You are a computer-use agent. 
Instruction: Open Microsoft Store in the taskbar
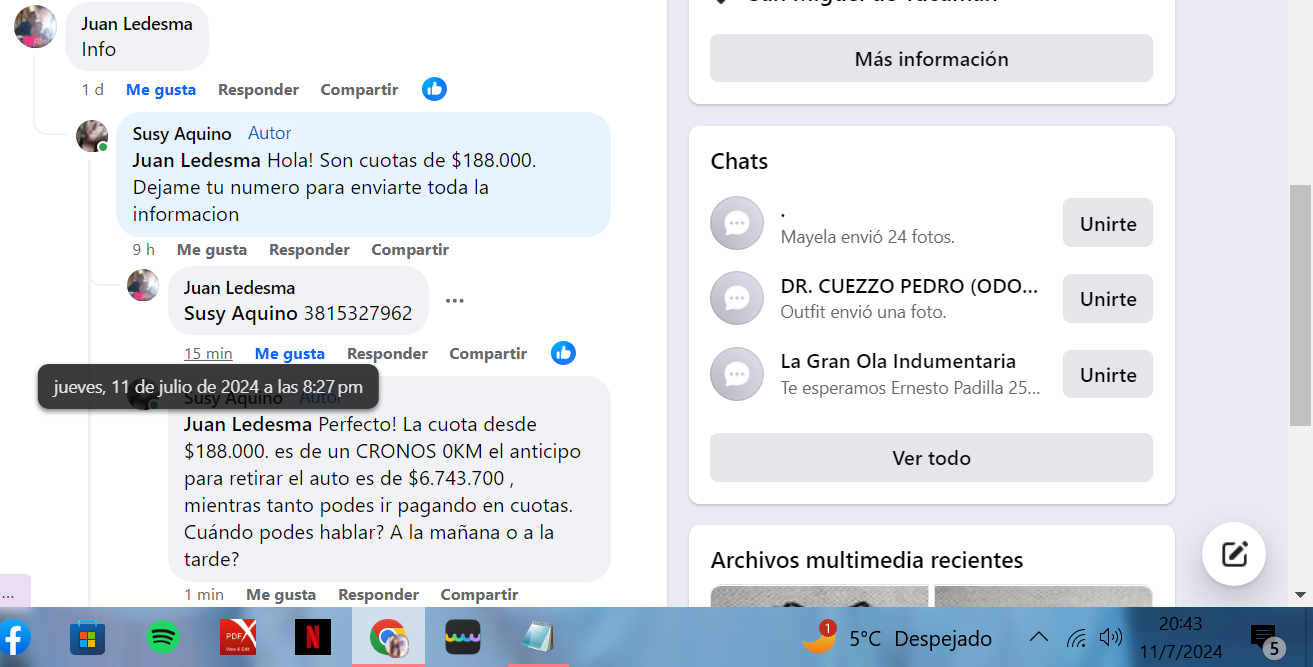tap(87, 637)
